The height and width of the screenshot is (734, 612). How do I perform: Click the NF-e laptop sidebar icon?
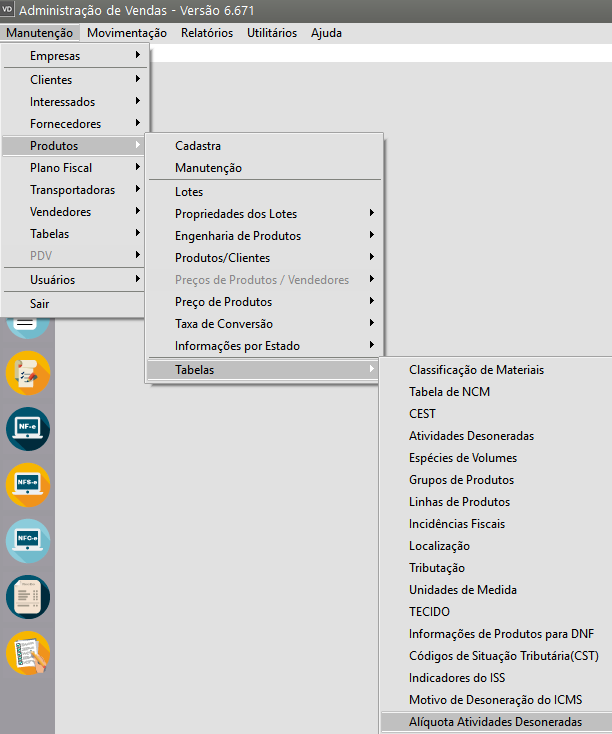coord(27,429)
